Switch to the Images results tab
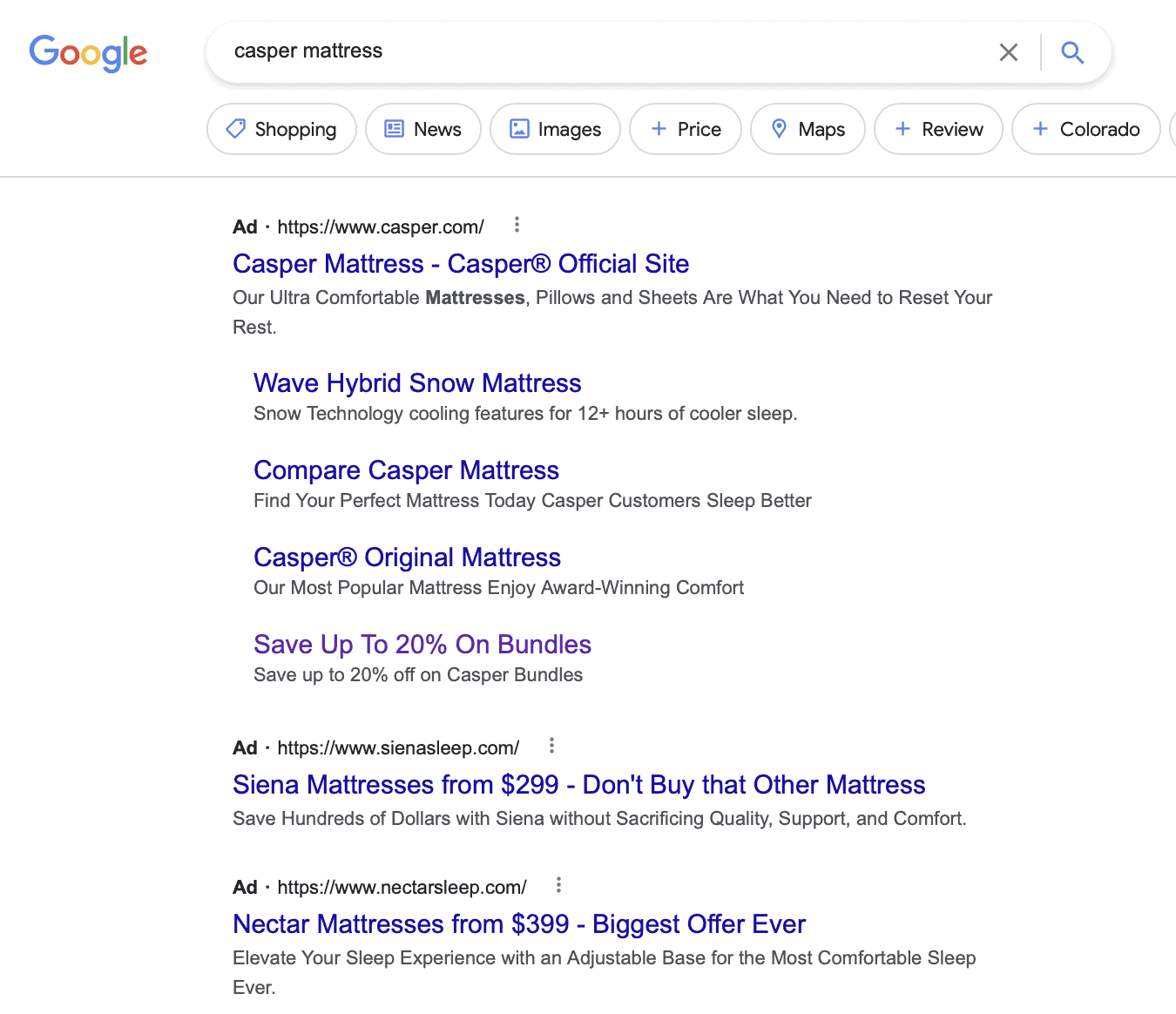Image resolution: width=1176 pixels, height=1014 pixels. (x=555, y=129)
